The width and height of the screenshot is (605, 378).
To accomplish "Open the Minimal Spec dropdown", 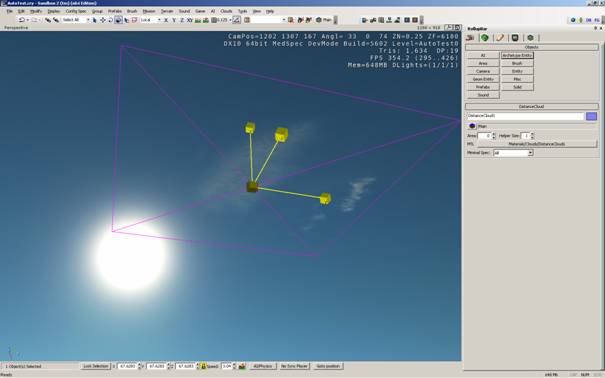I will pos(513,153).
